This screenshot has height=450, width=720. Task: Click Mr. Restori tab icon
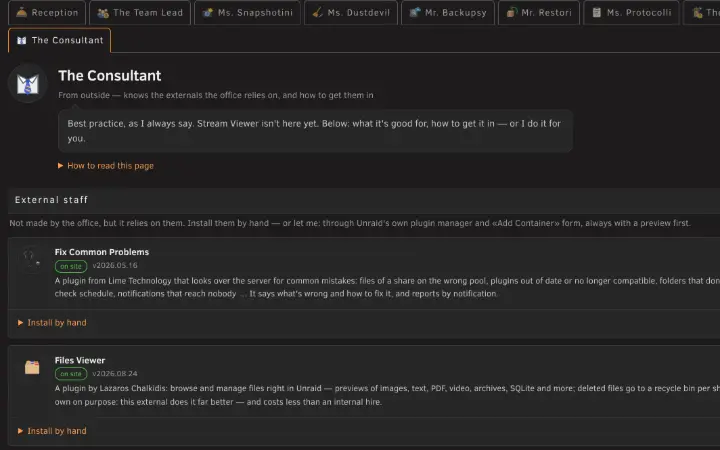512,13
